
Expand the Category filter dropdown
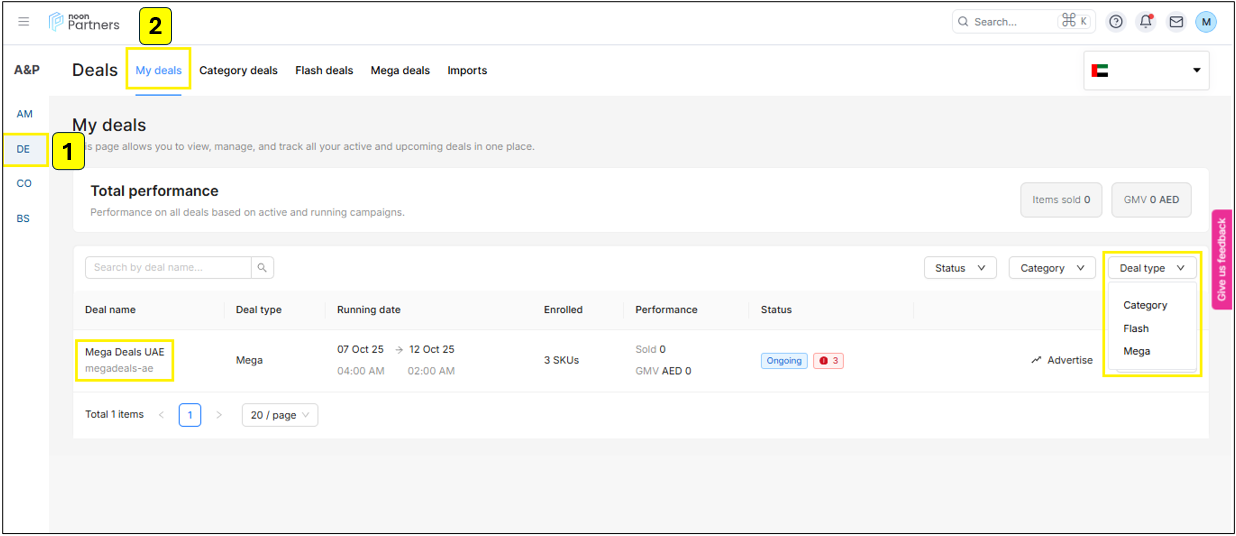(x=1051, y=268)
